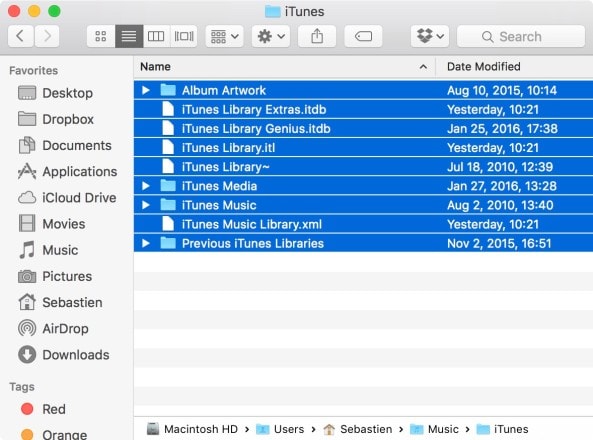The height and width of the screenshot is (440, 593).
Task: Click the iTunes folder icon in title bar
Action: pos(272,11)
